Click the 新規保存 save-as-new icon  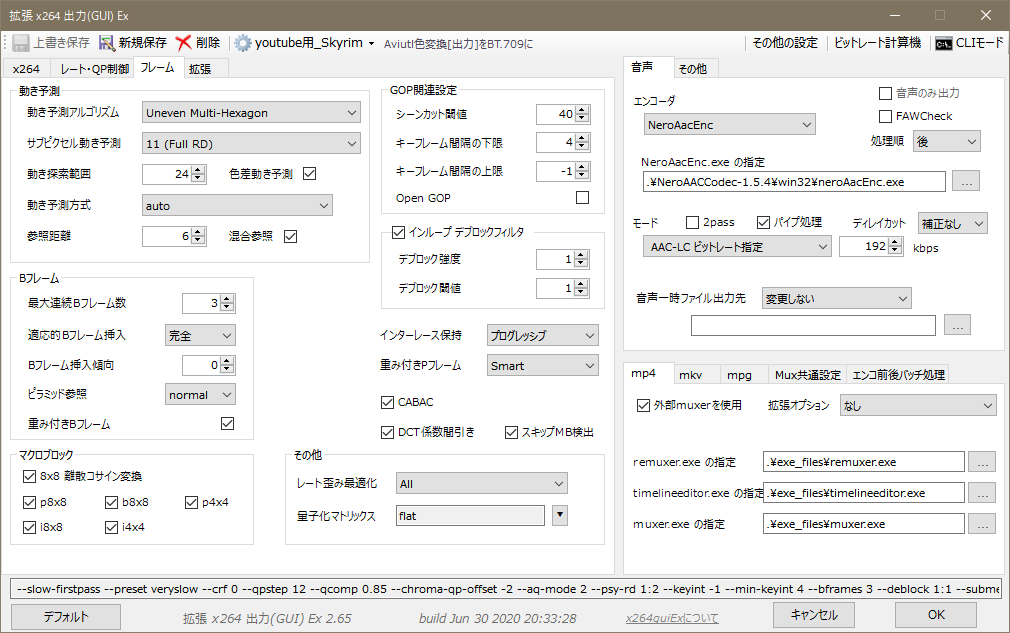click(106, 43)
